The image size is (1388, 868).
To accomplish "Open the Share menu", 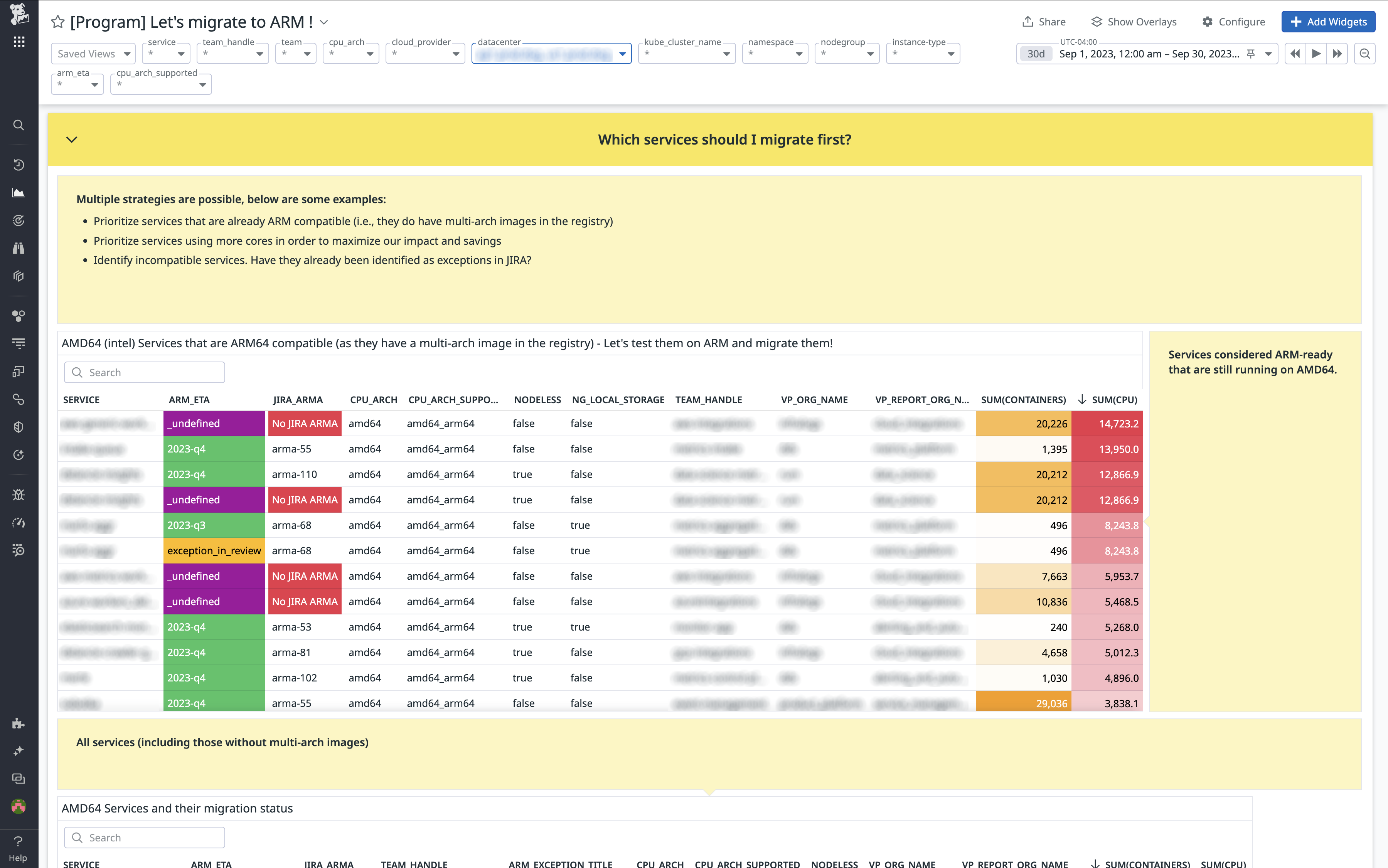I will click(1045, 21).
